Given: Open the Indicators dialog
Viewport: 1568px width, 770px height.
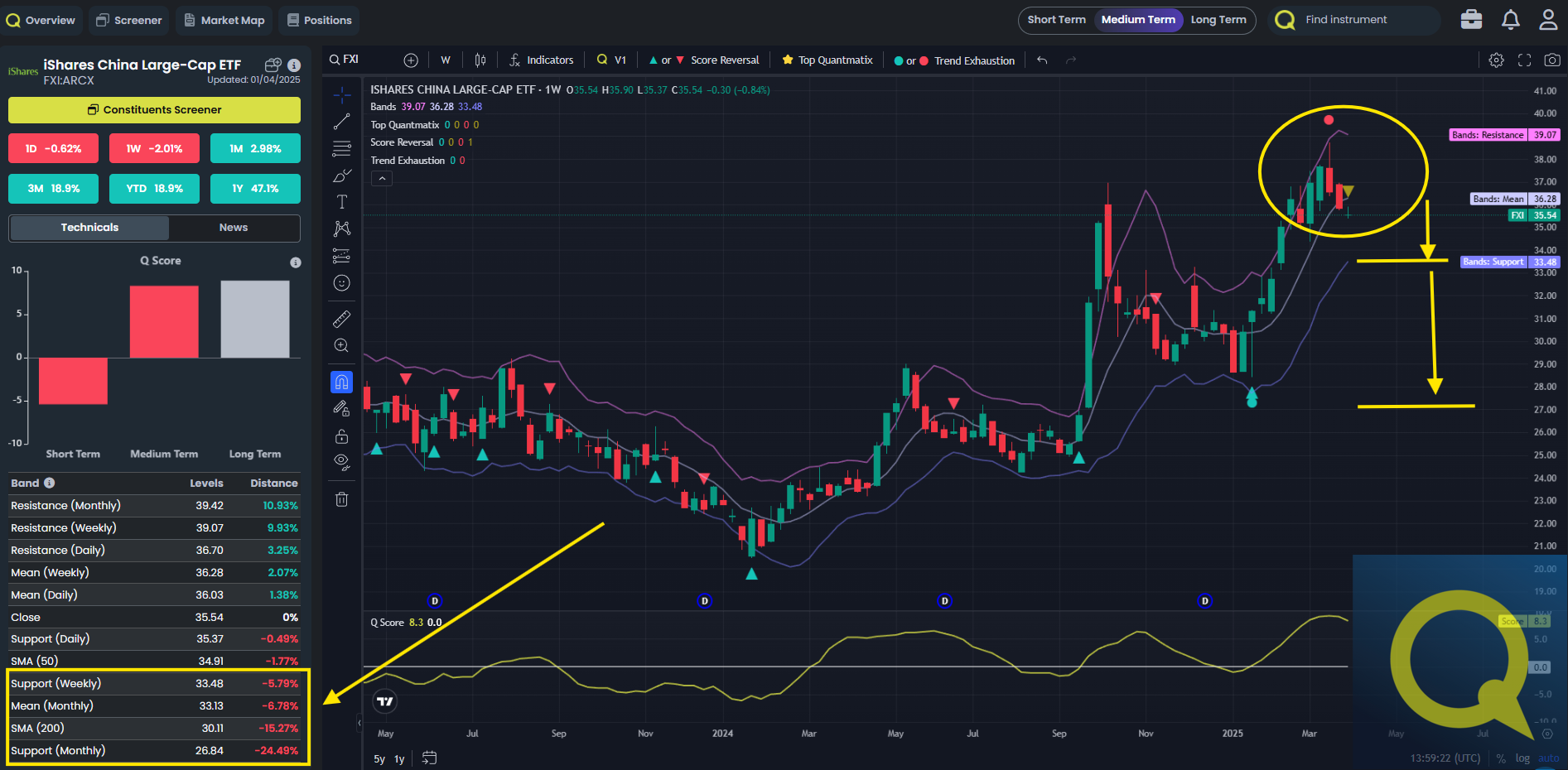Looking at the screenshot, I should point(541,60).
